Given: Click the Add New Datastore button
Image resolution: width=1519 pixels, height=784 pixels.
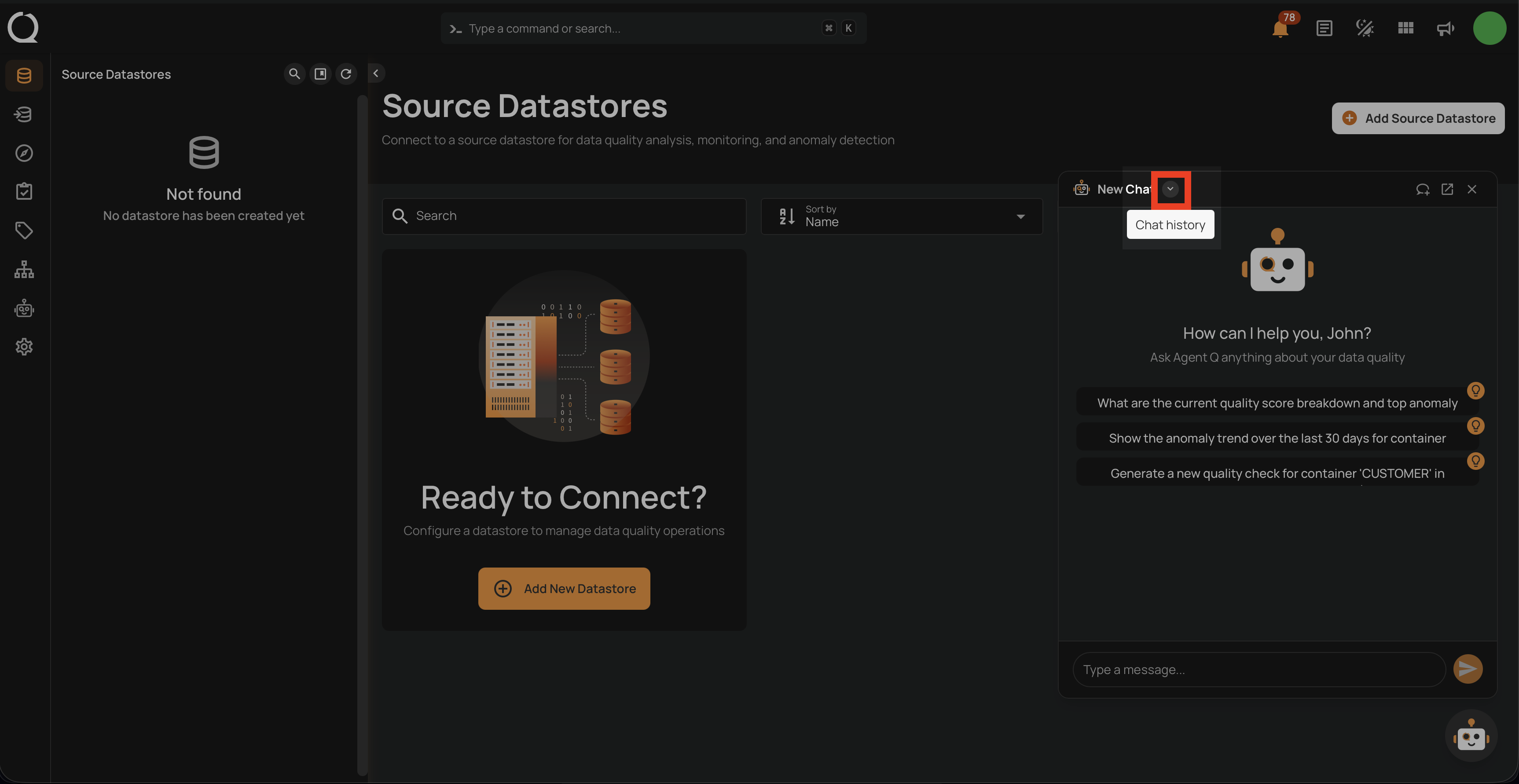Looking at the screenshot, I should pyautogui.click(x=564, y=588).
